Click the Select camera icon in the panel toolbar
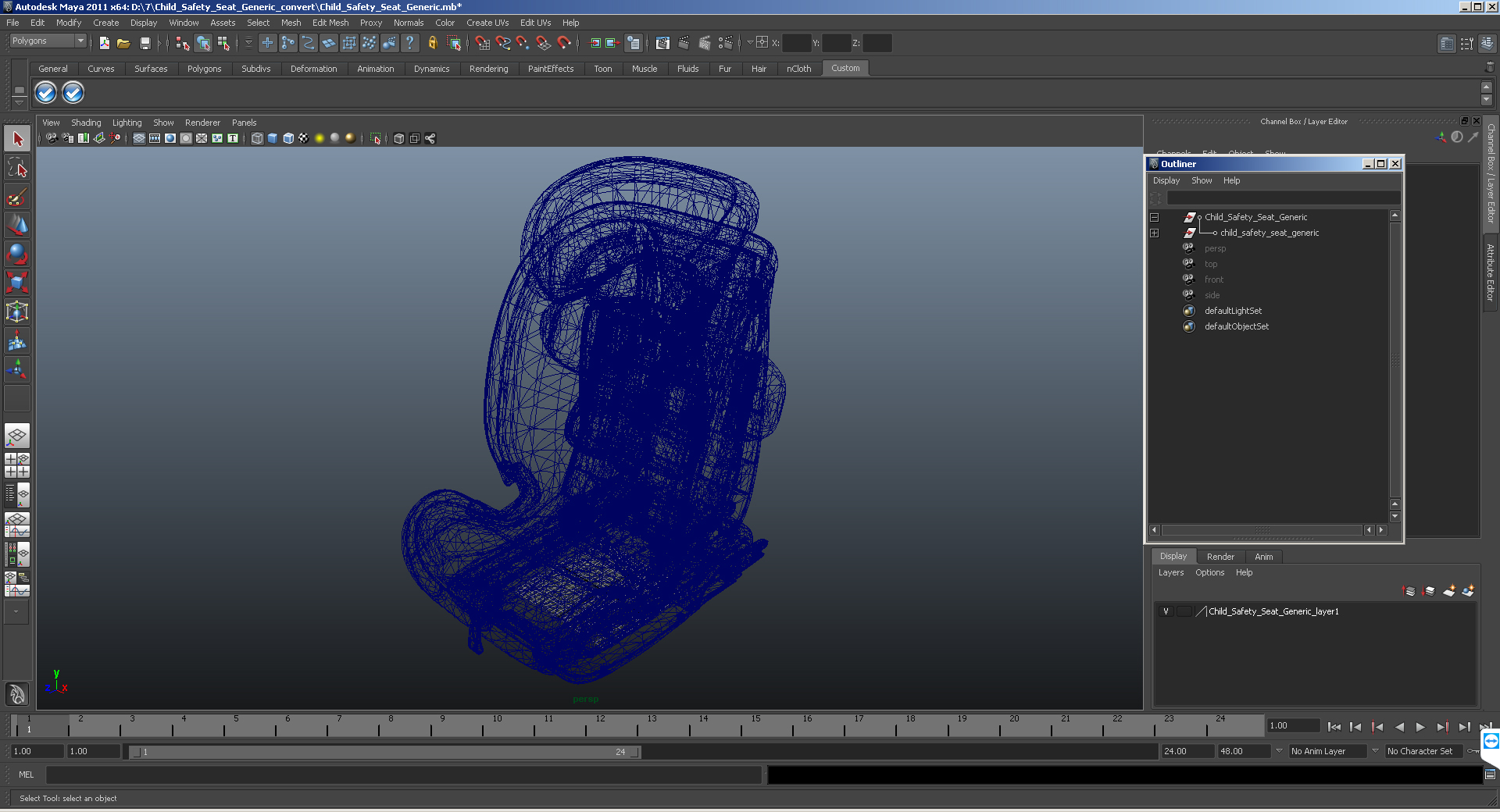This screenshot has width=1500, height=812. pos(52,138)
